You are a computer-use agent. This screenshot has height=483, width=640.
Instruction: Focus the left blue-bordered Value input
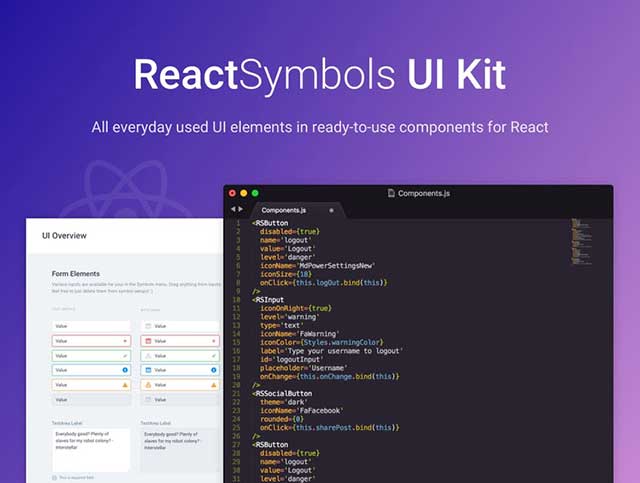point(91,370)
